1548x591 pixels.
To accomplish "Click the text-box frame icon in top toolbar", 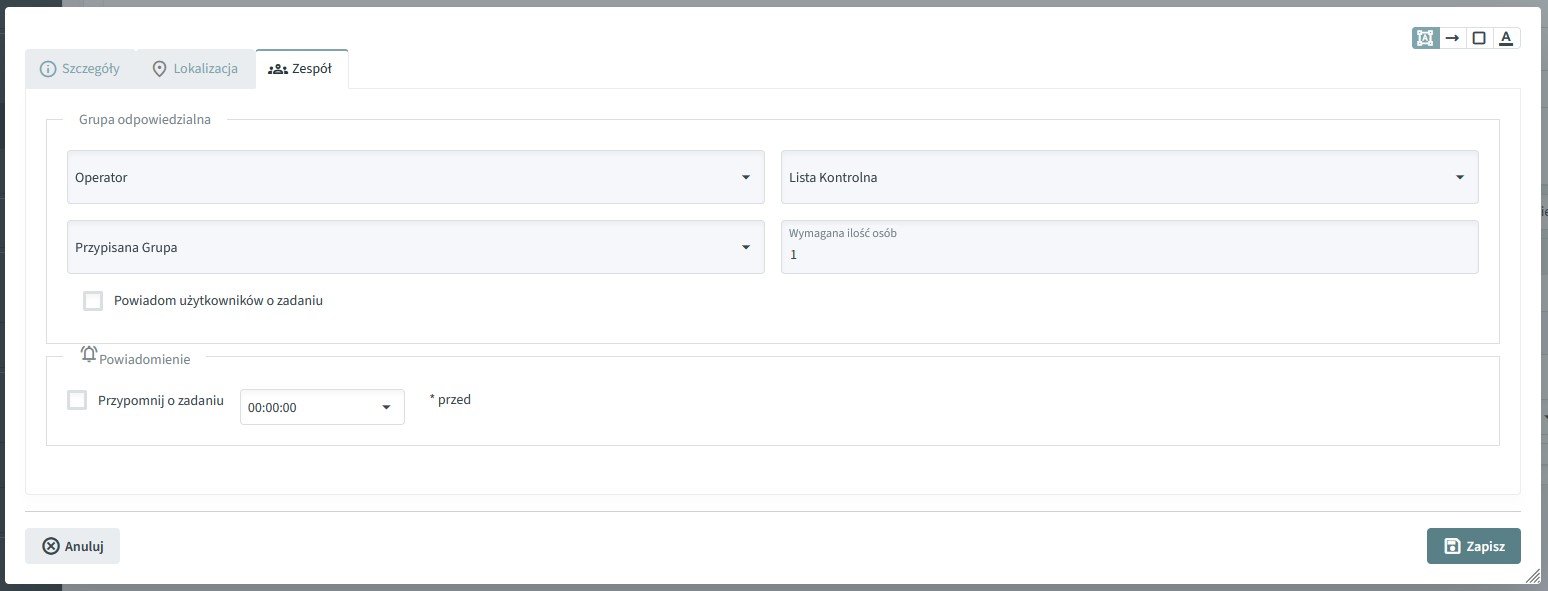I will 1425,38.
